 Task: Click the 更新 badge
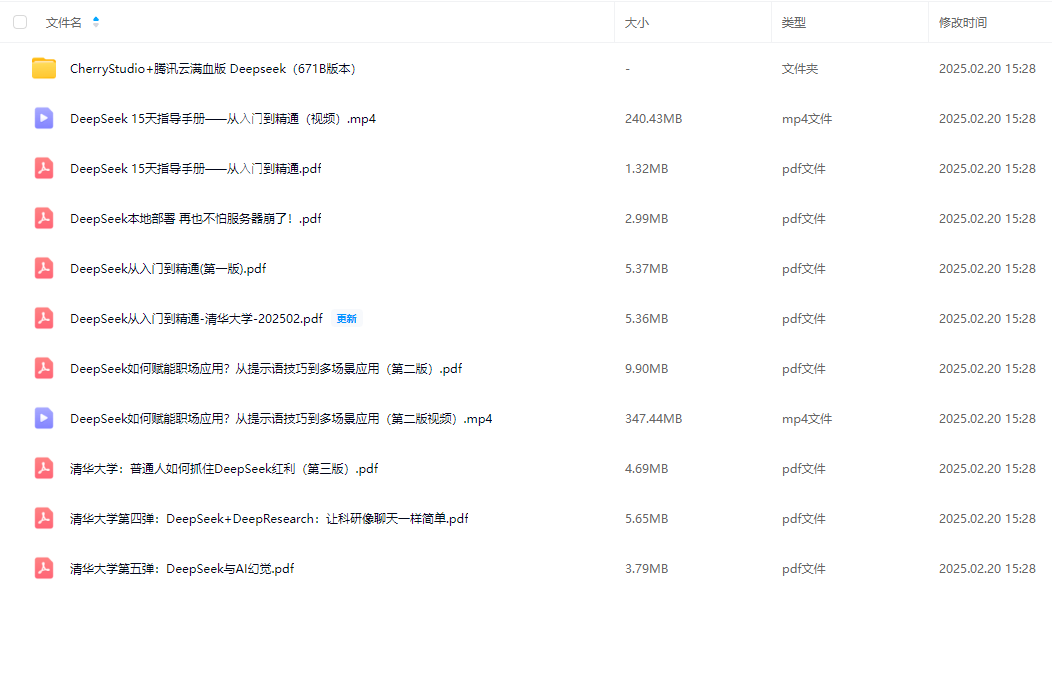[x=347, y=319]
